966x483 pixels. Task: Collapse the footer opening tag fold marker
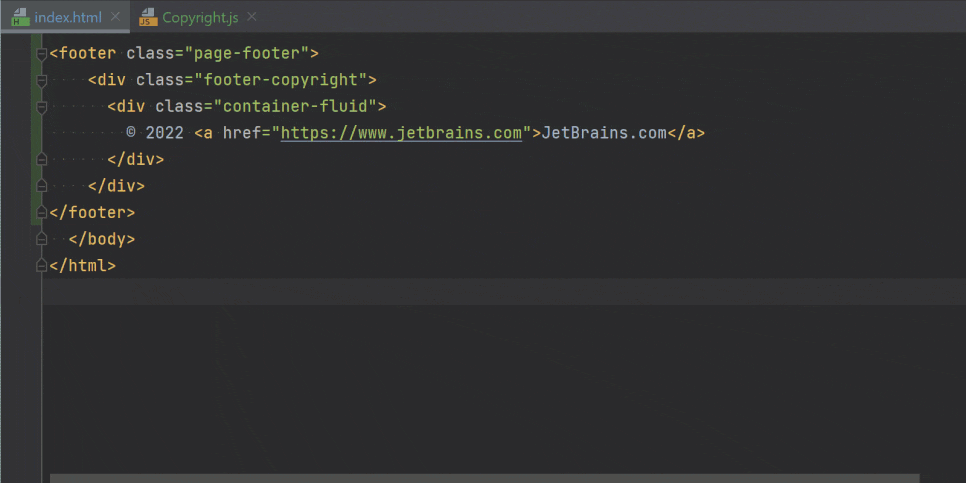[x=41, y=54]
